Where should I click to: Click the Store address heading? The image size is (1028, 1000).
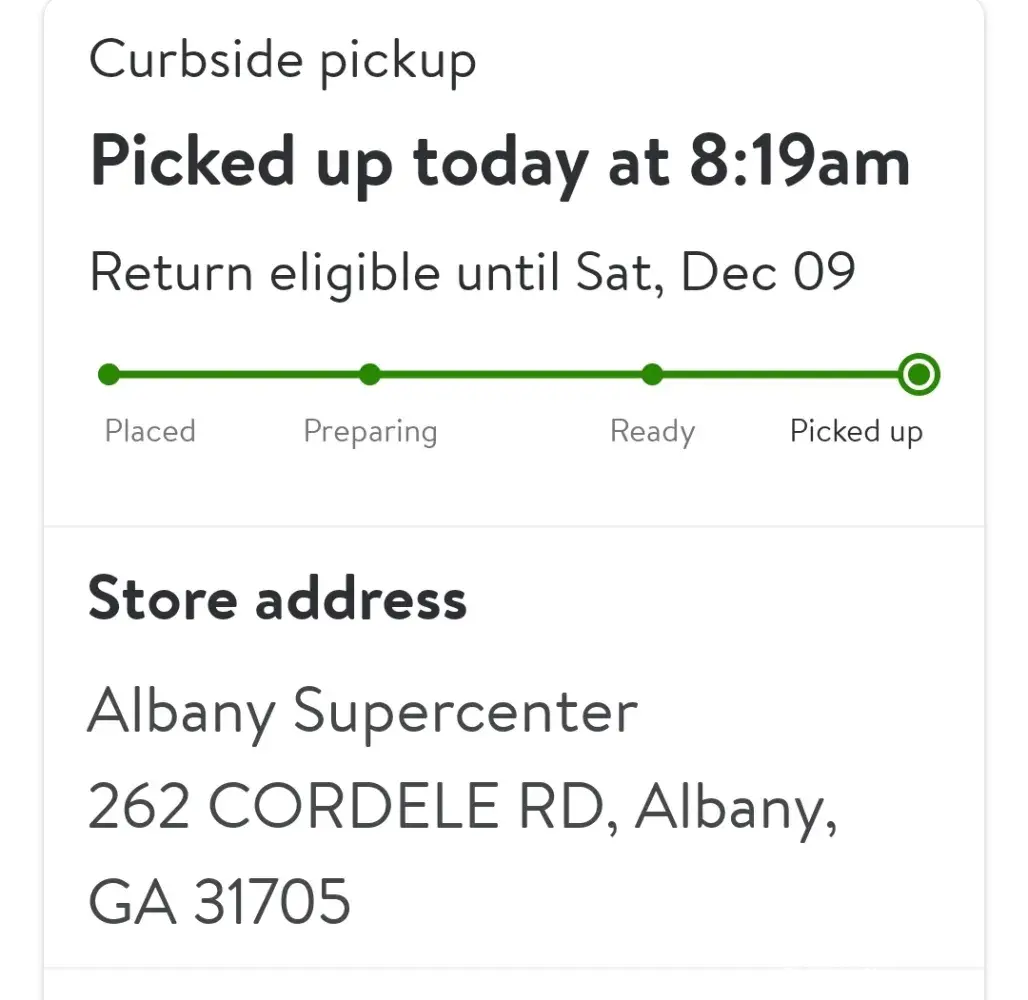(x=277, y=599)
